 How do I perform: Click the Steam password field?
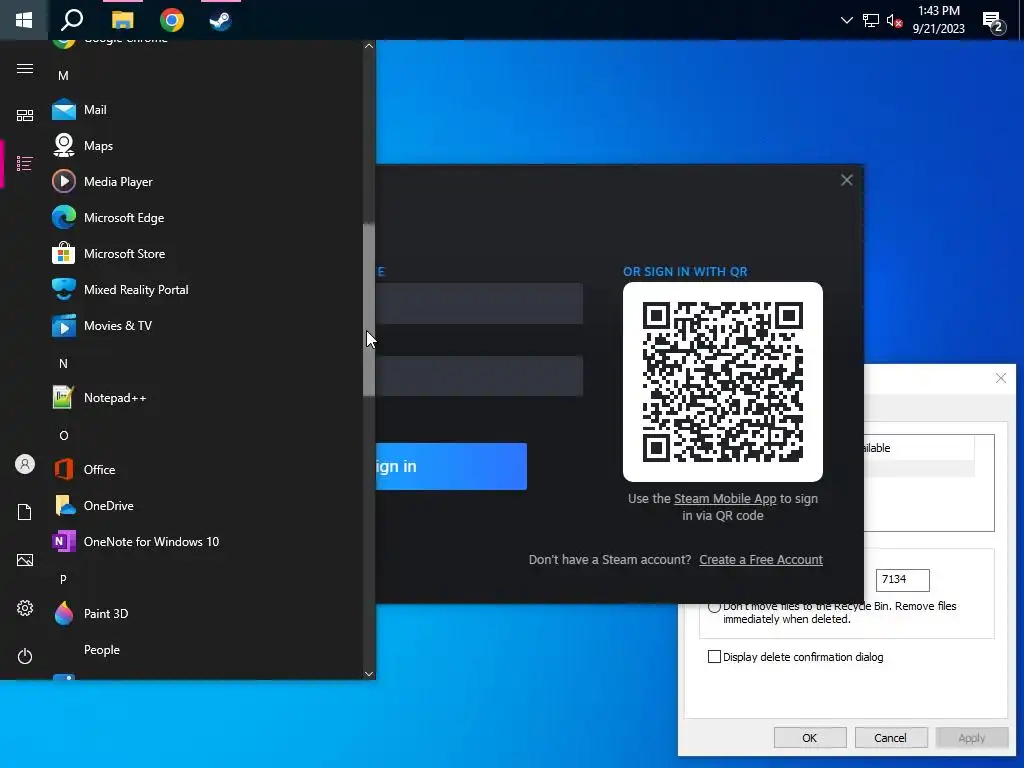pos(479,376)
